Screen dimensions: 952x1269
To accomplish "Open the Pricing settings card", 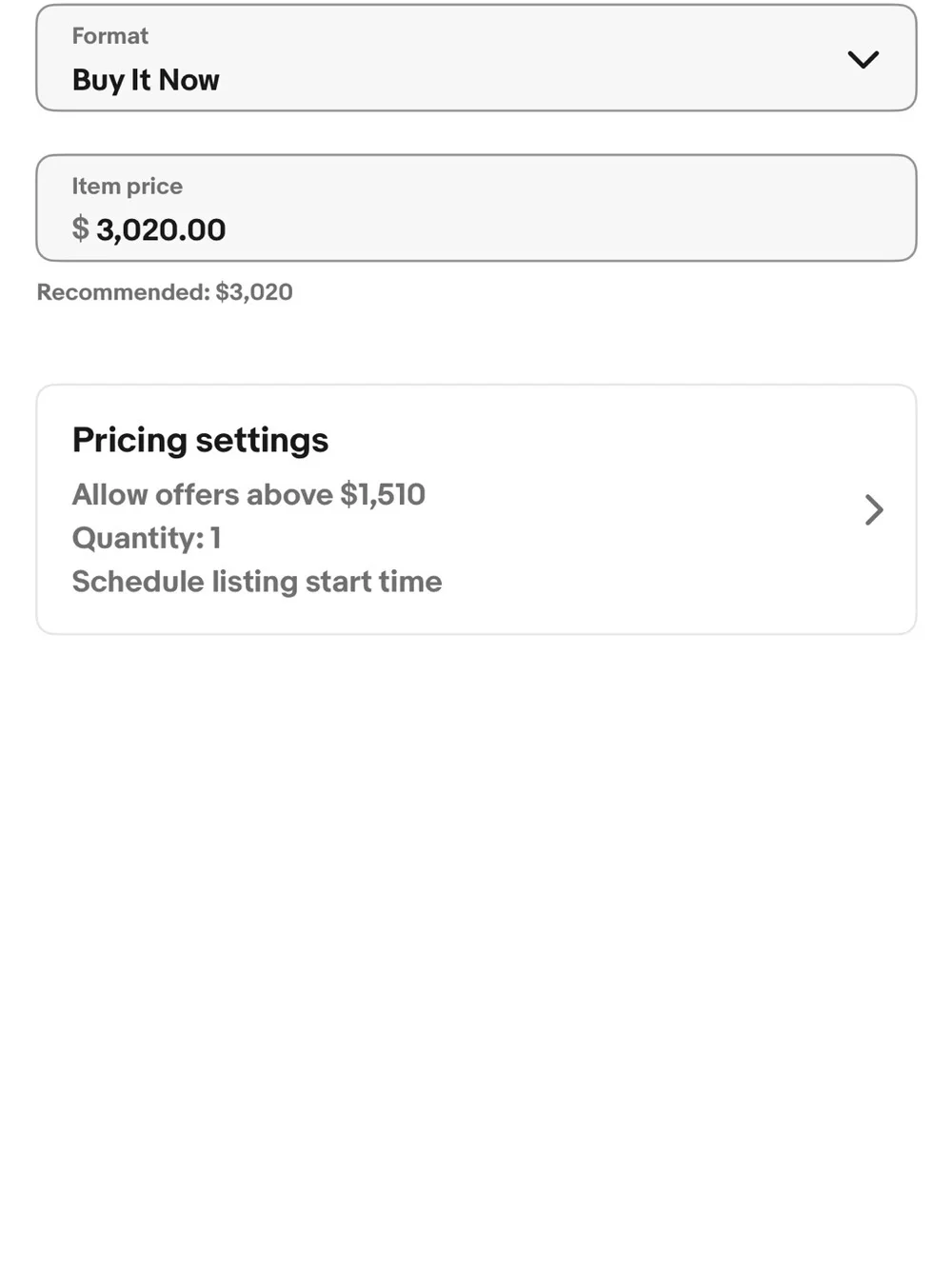I will [476, 509].
